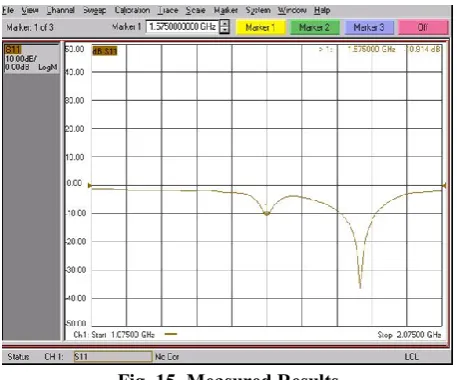
Task: Click the S11 status bar field
Action: (113, 357)
